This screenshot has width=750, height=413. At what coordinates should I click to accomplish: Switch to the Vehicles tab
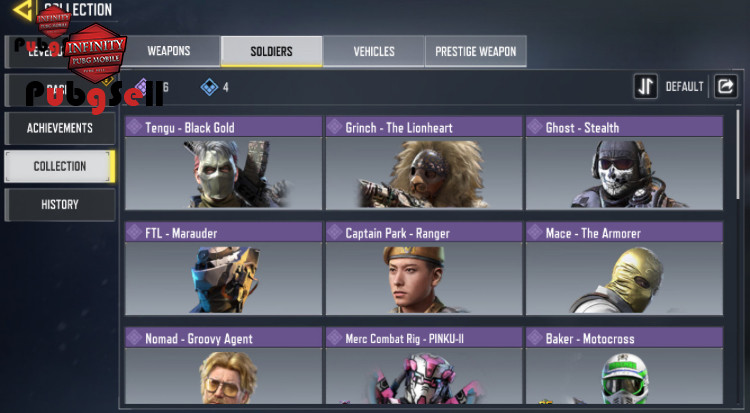[x=374, y=51]
